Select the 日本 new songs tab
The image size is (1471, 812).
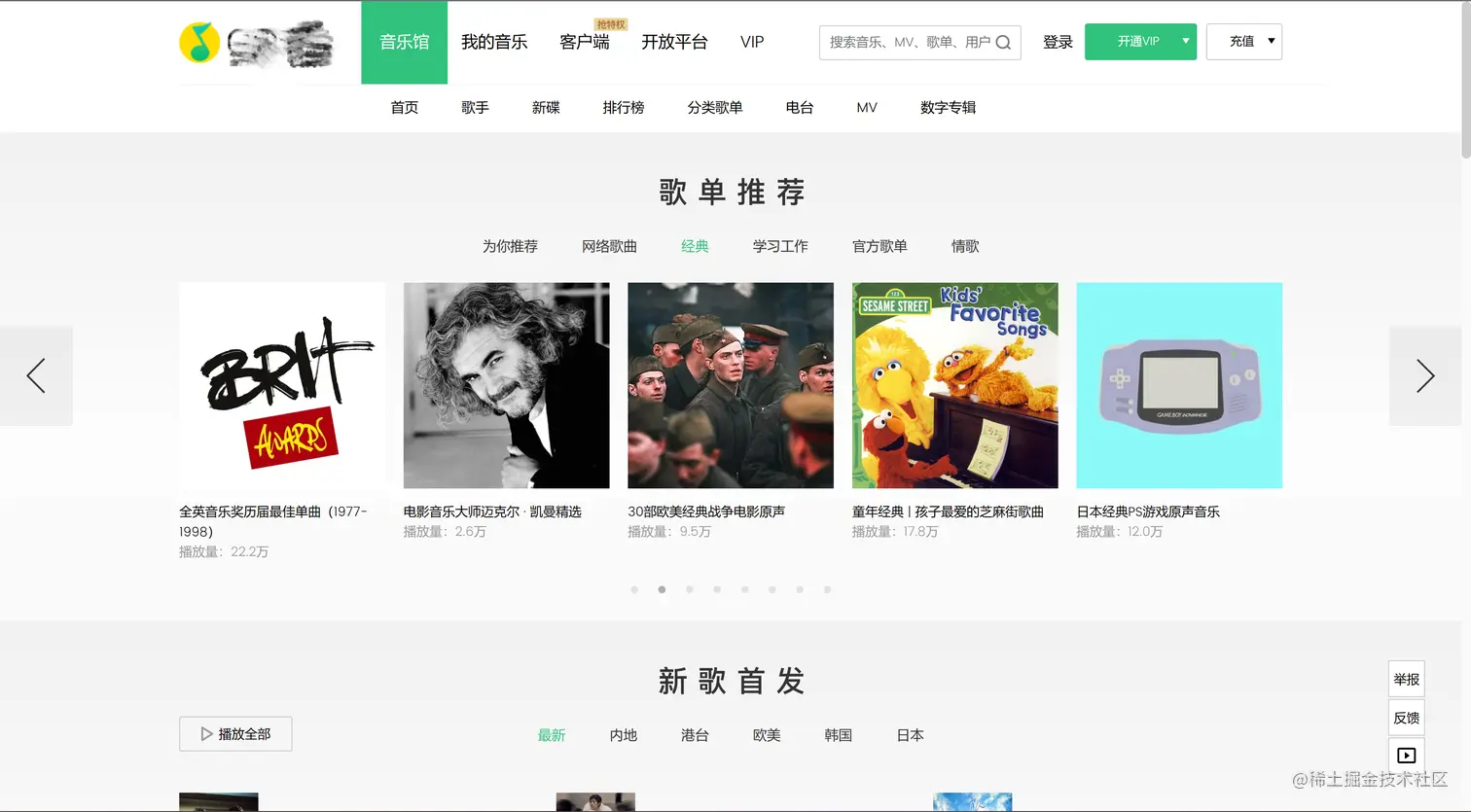(910, 736)
